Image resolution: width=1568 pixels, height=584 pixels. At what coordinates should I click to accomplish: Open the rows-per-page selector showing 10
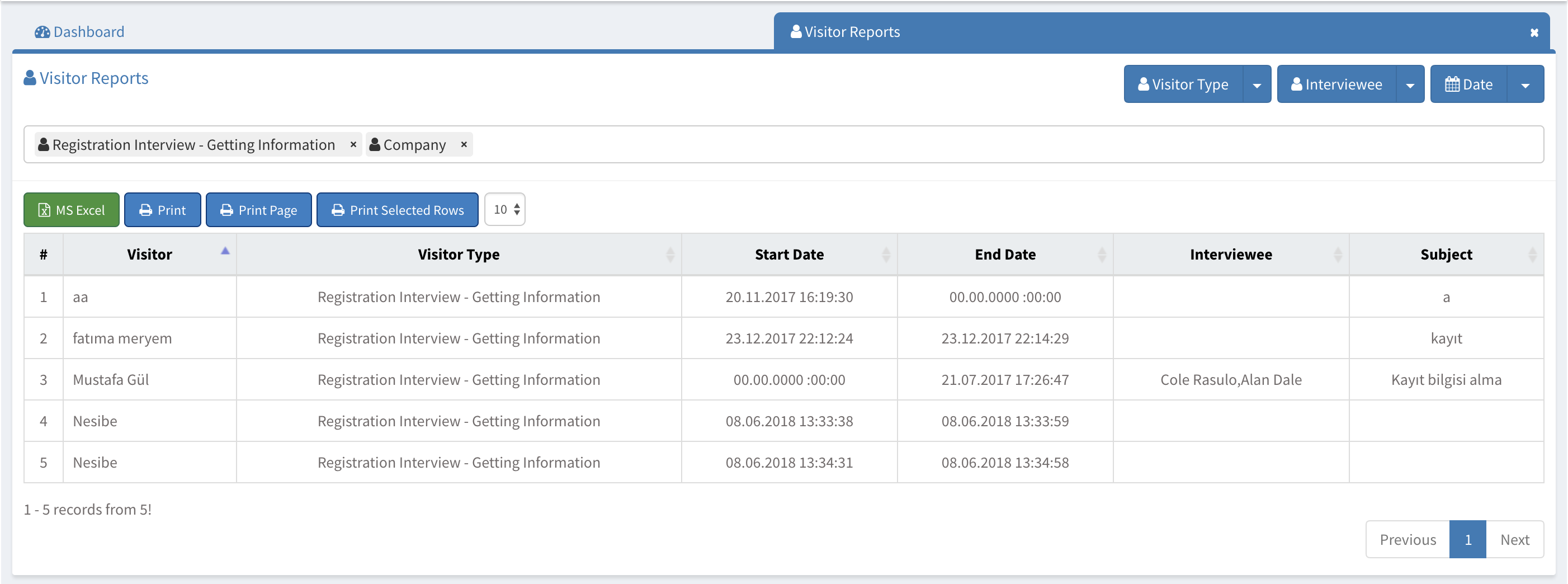pos(505,209)
